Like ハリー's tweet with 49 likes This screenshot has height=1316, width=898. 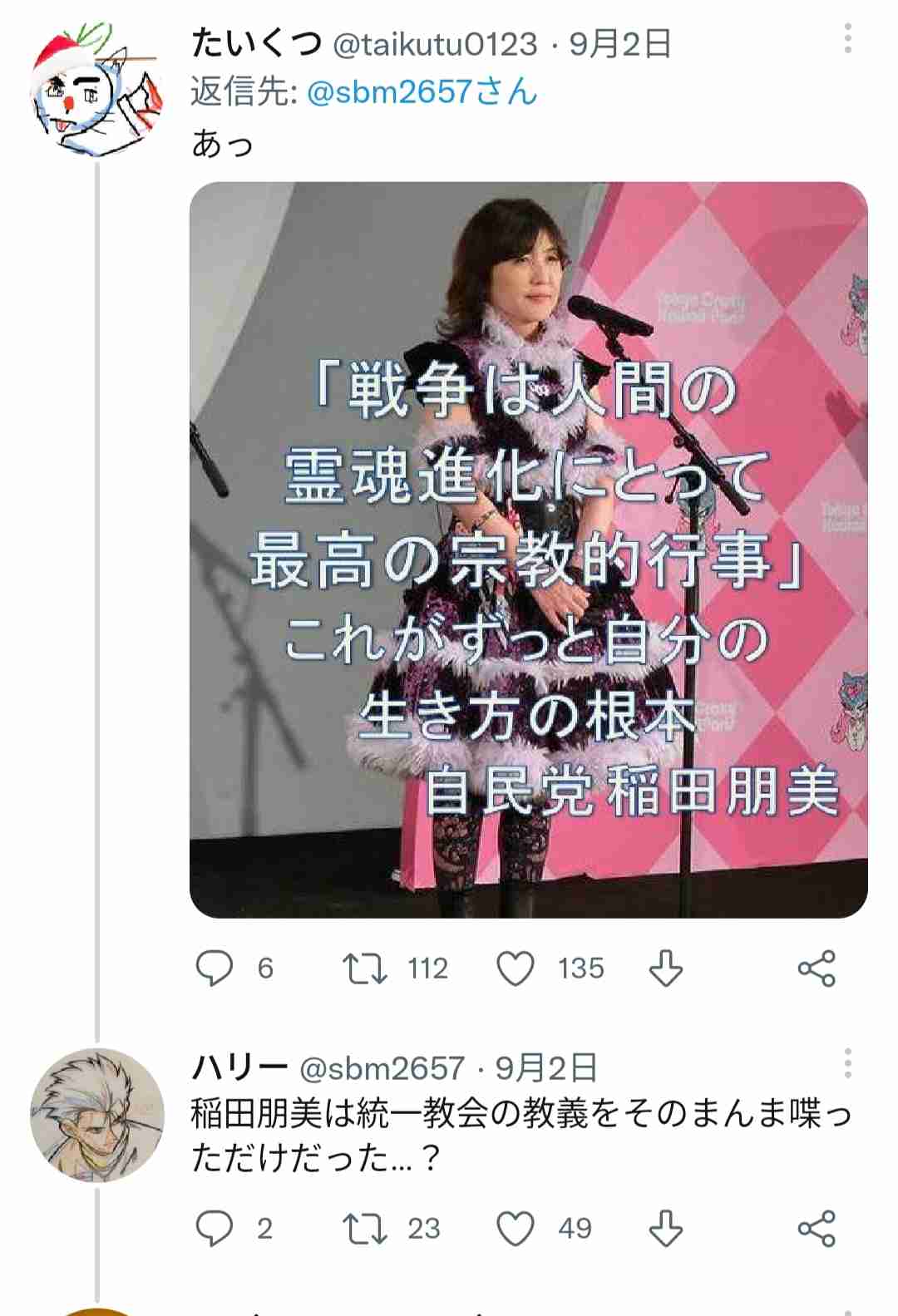tap(516, 1228)
